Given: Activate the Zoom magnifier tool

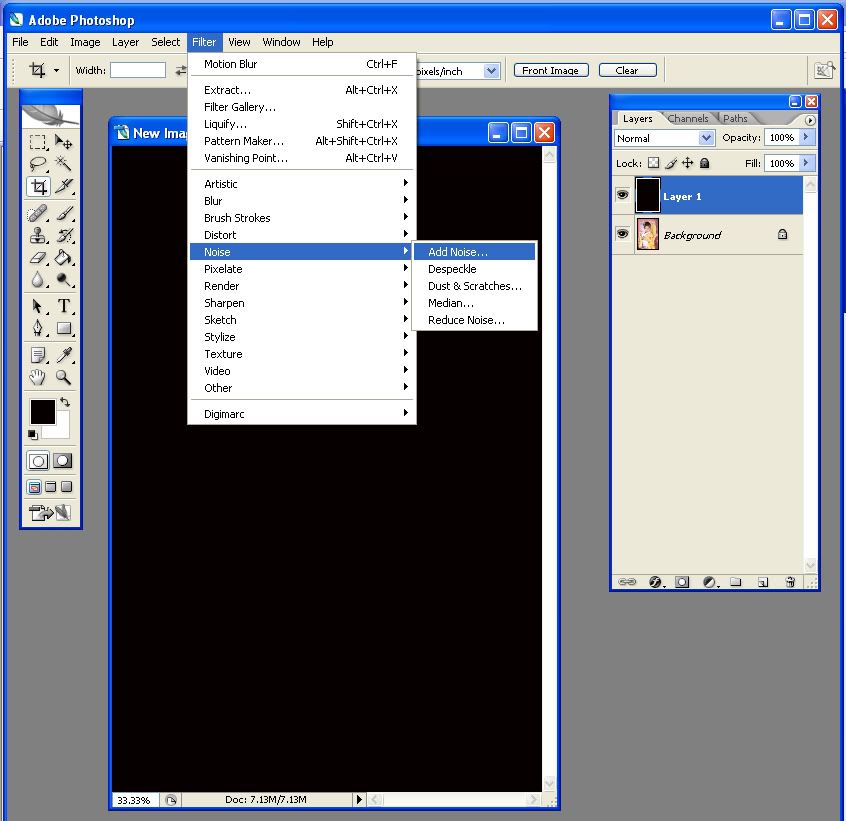Looking at the screenshot, I should [x=64, y=377].
